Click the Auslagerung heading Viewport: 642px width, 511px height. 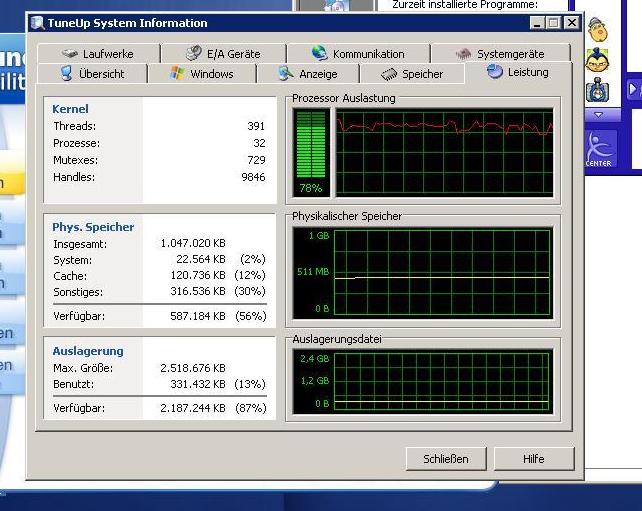pos(88,351)
